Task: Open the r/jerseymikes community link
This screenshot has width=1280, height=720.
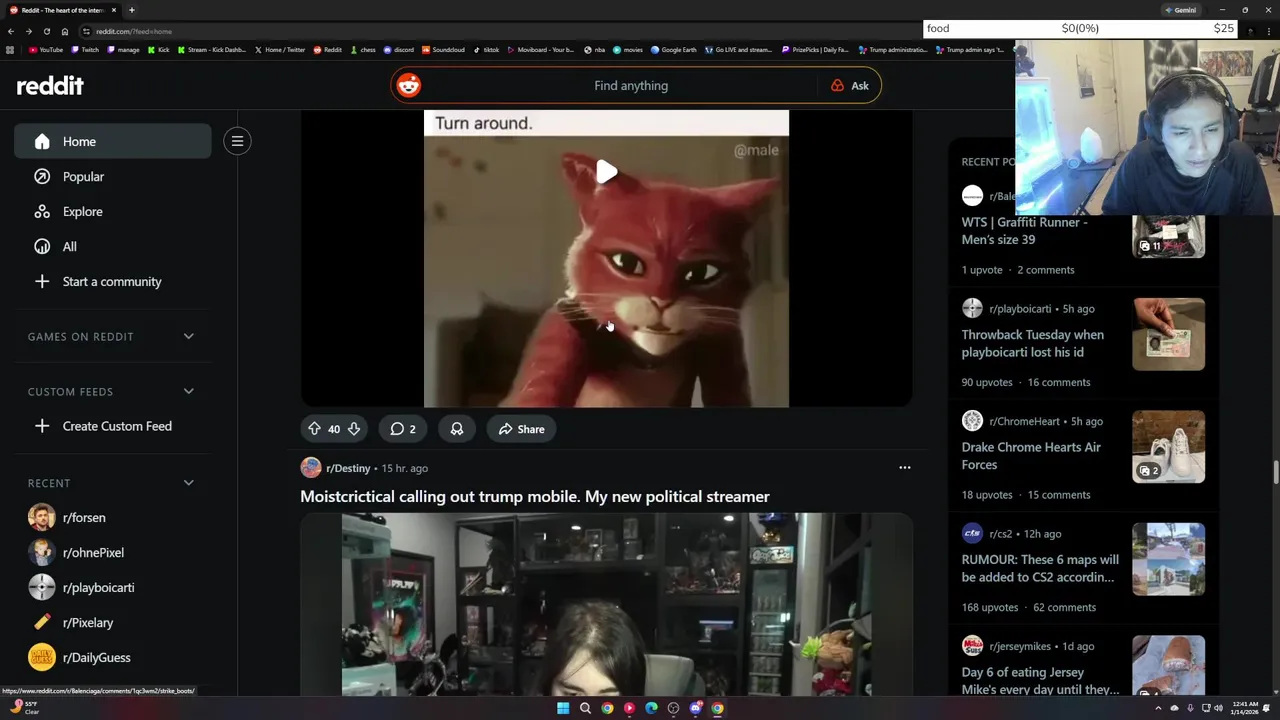Action: point(1019,646)
